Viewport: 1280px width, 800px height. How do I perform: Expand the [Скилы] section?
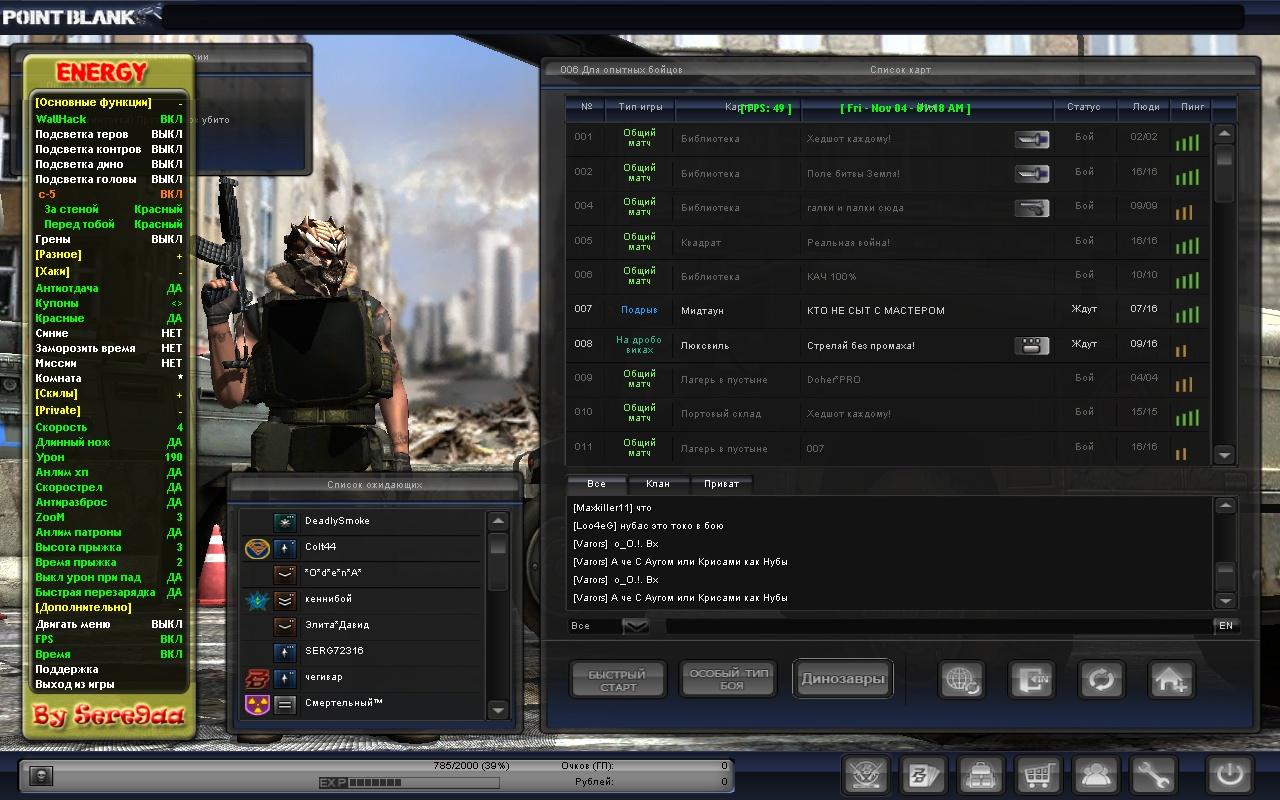108,394
